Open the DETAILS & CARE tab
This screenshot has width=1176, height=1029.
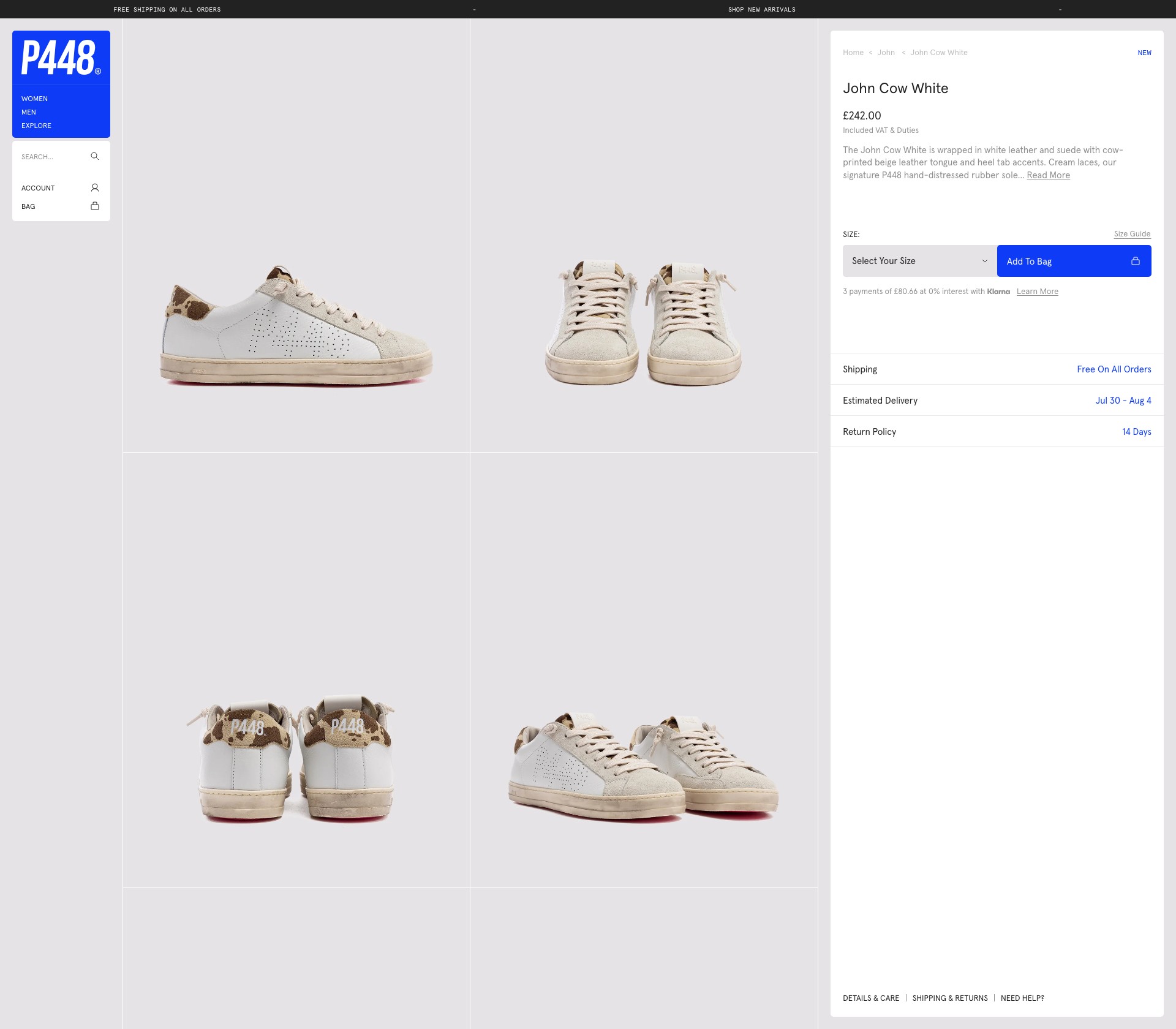pos(871,998)
